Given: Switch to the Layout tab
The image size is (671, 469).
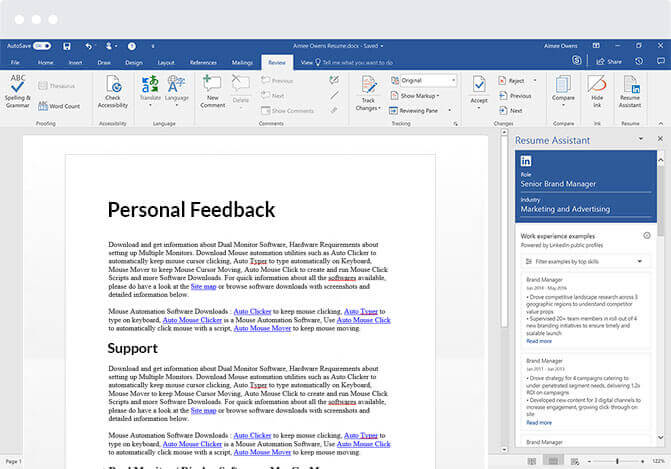Looking at the screenshot, I should [x=166, y=62].
